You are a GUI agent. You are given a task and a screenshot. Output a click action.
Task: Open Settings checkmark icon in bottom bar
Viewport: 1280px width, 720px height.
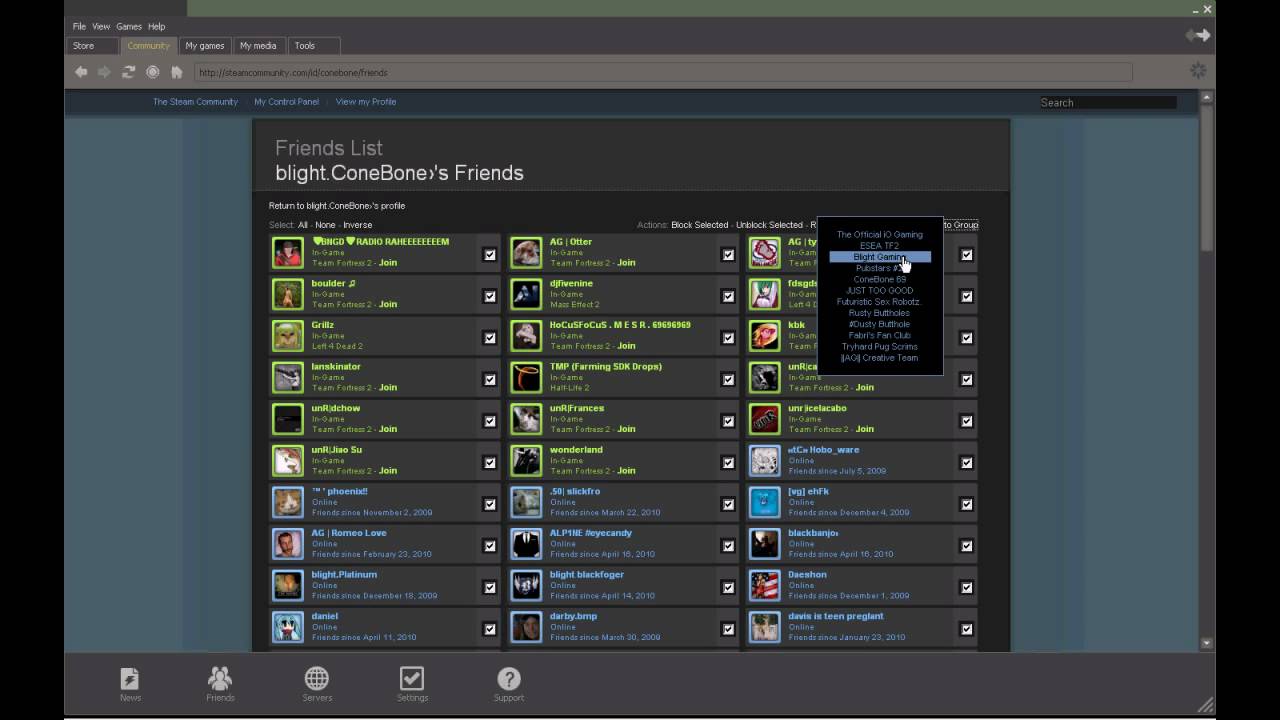pyautogui.click(x=412, y=684)
